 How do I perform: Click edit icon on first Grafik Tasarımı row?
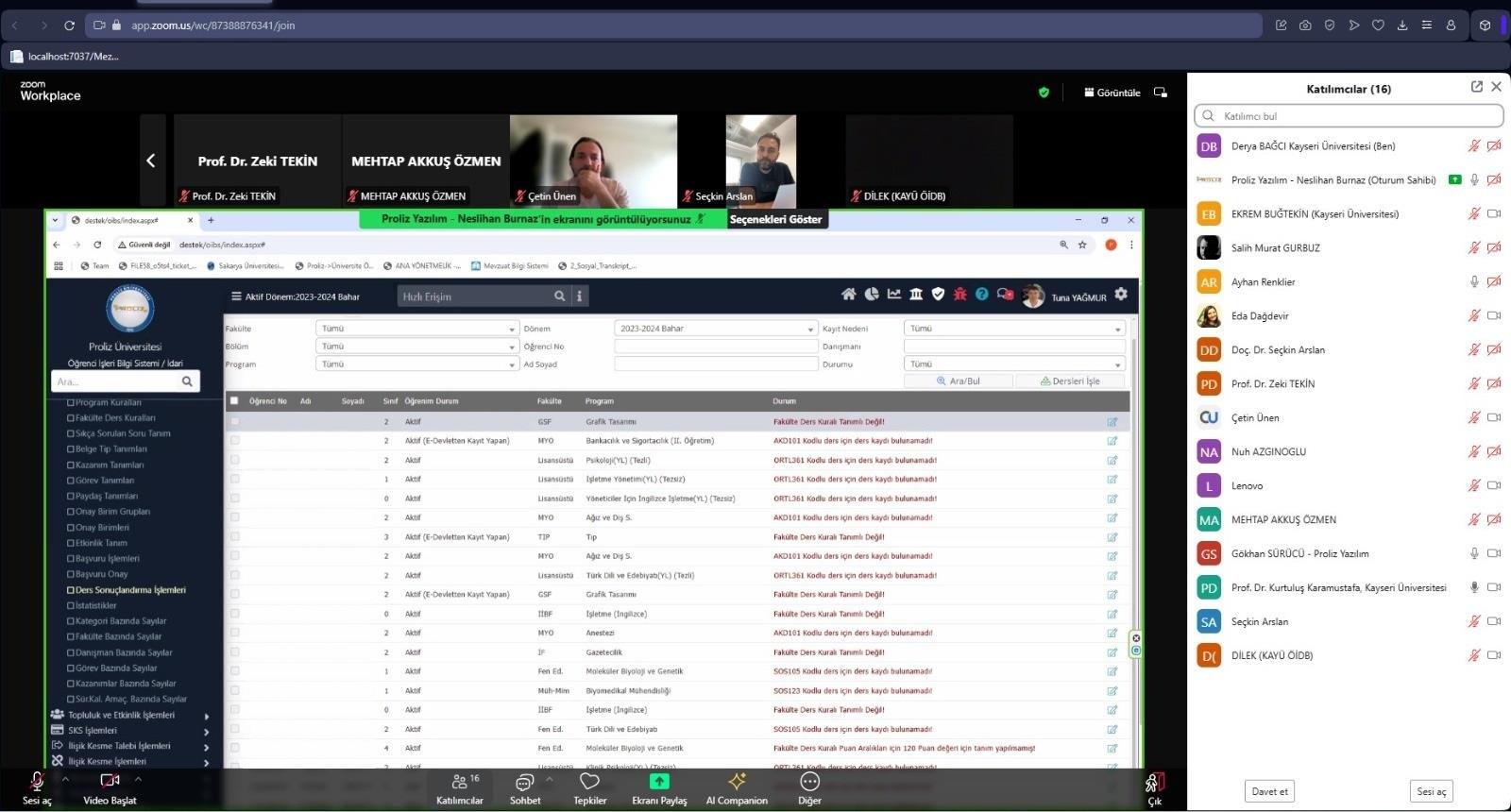(1112, 422)
